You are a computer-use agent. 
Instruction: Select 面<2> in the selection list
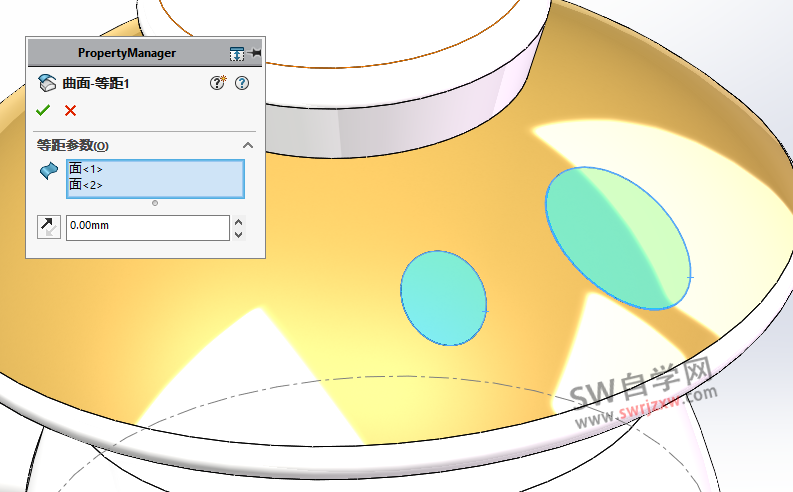click(86, 185)
